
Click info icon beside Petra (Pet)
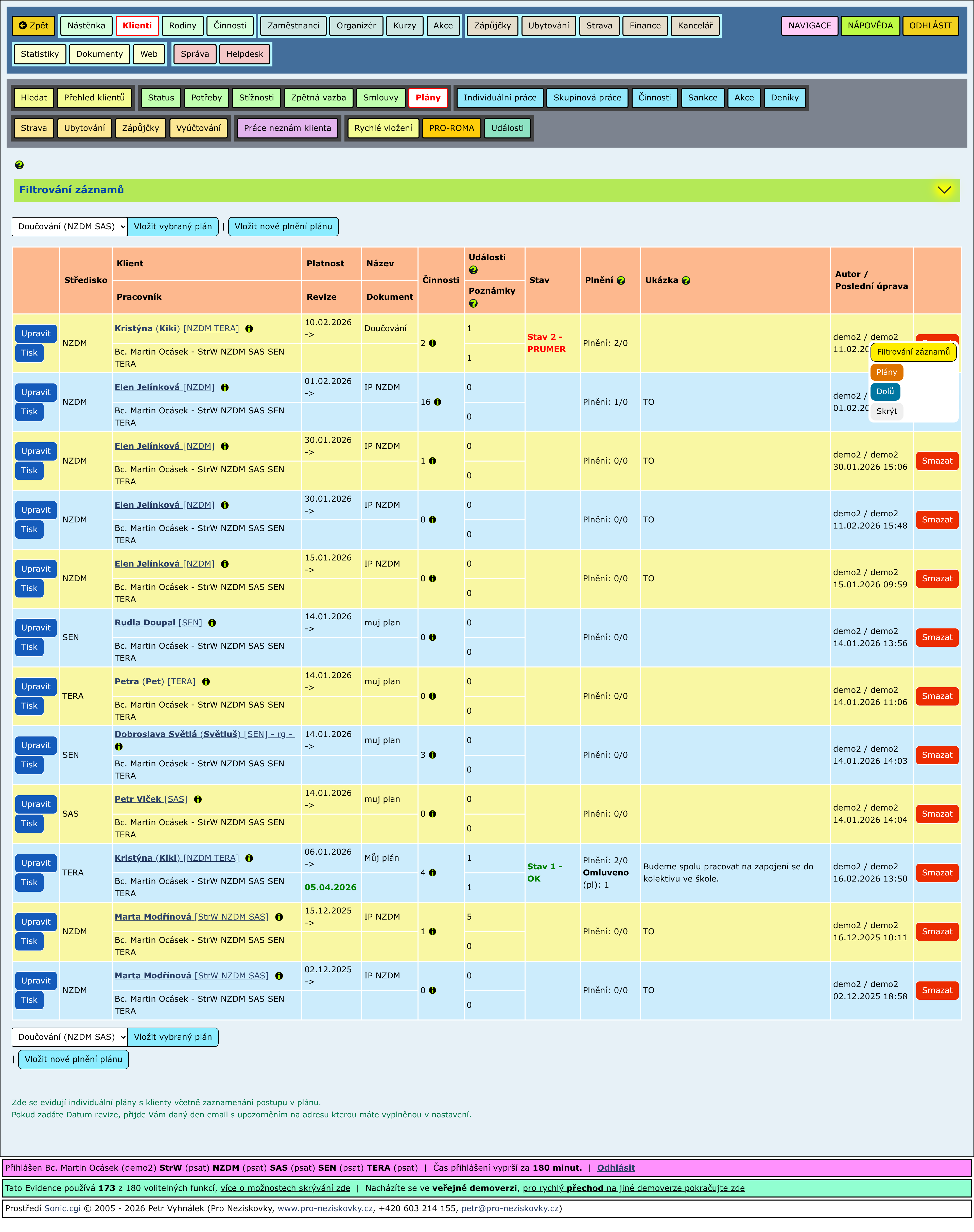[206, 682]
